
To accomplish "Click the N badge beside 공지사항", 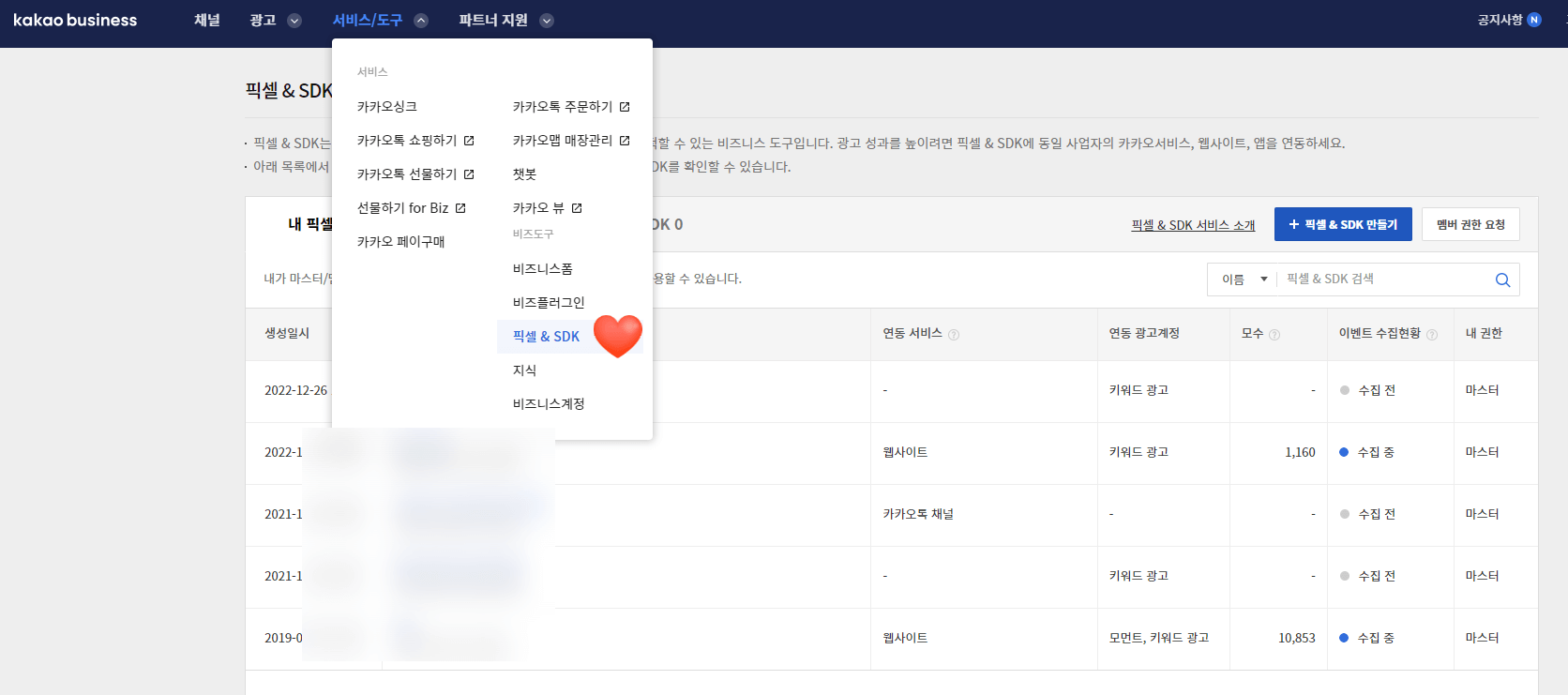I will tap(1534, 20).
